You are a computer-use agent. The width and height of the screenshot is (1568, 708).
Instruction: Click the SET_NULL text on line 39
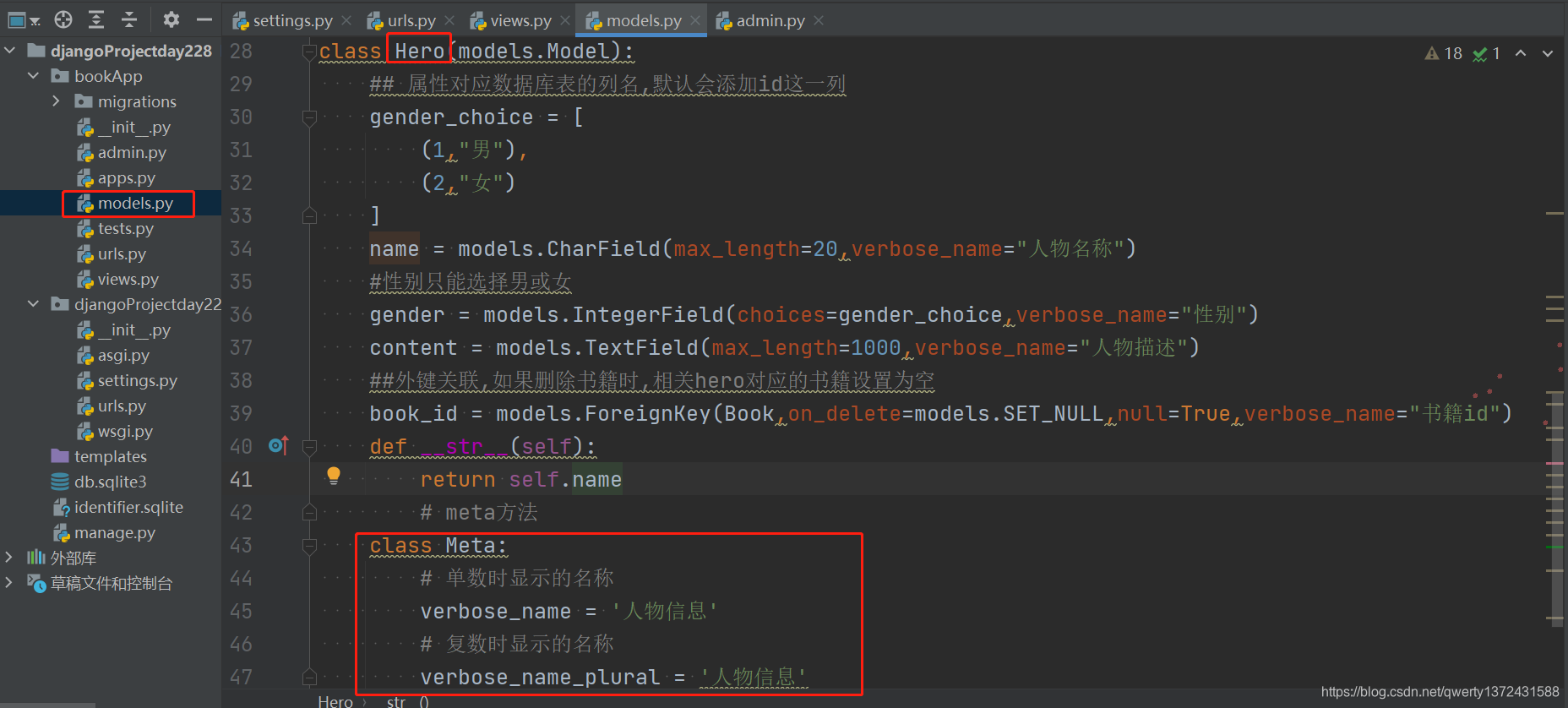(1053, 413)
